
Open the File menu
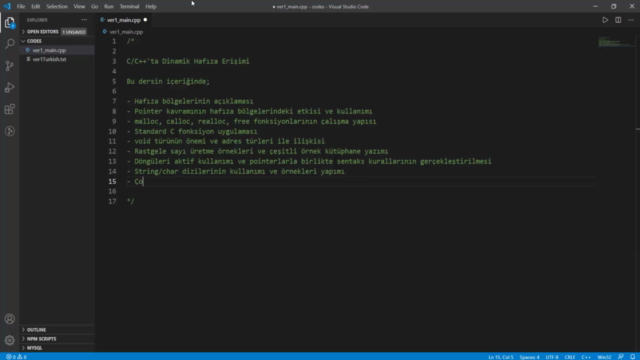[x=21, y=7]
